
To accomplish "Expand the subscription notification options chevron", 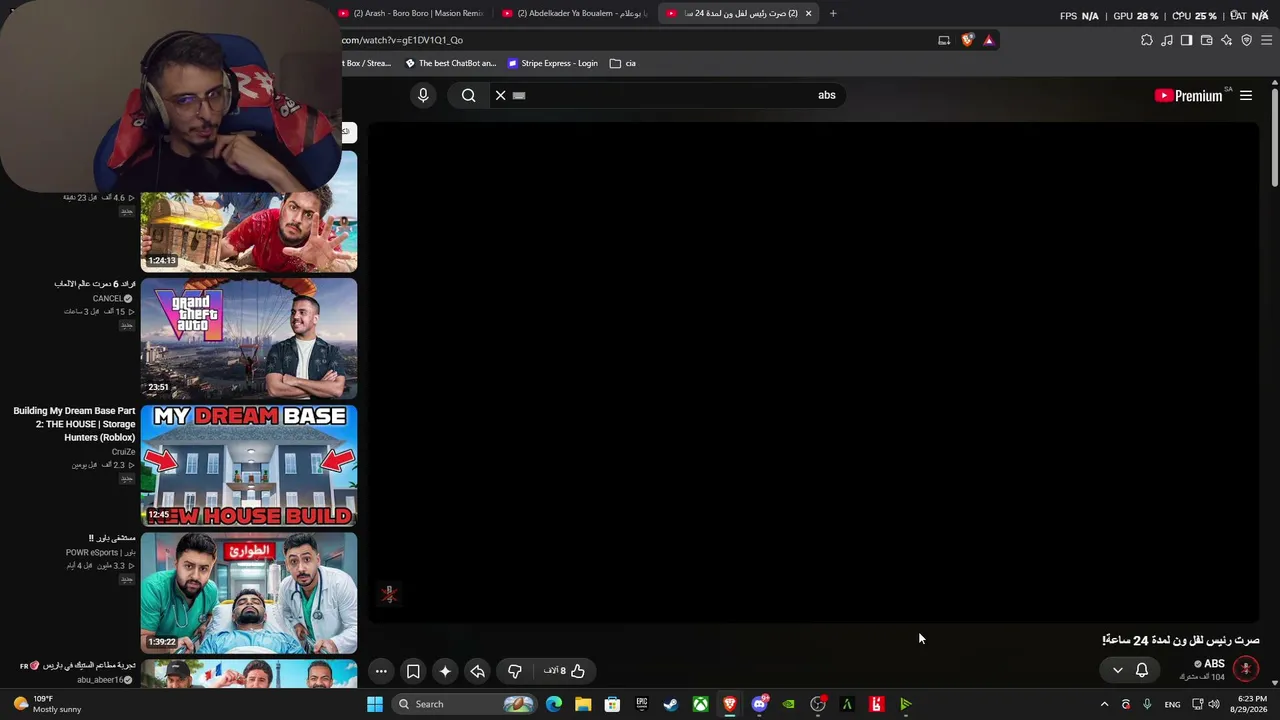I will tap(1118, 670).
